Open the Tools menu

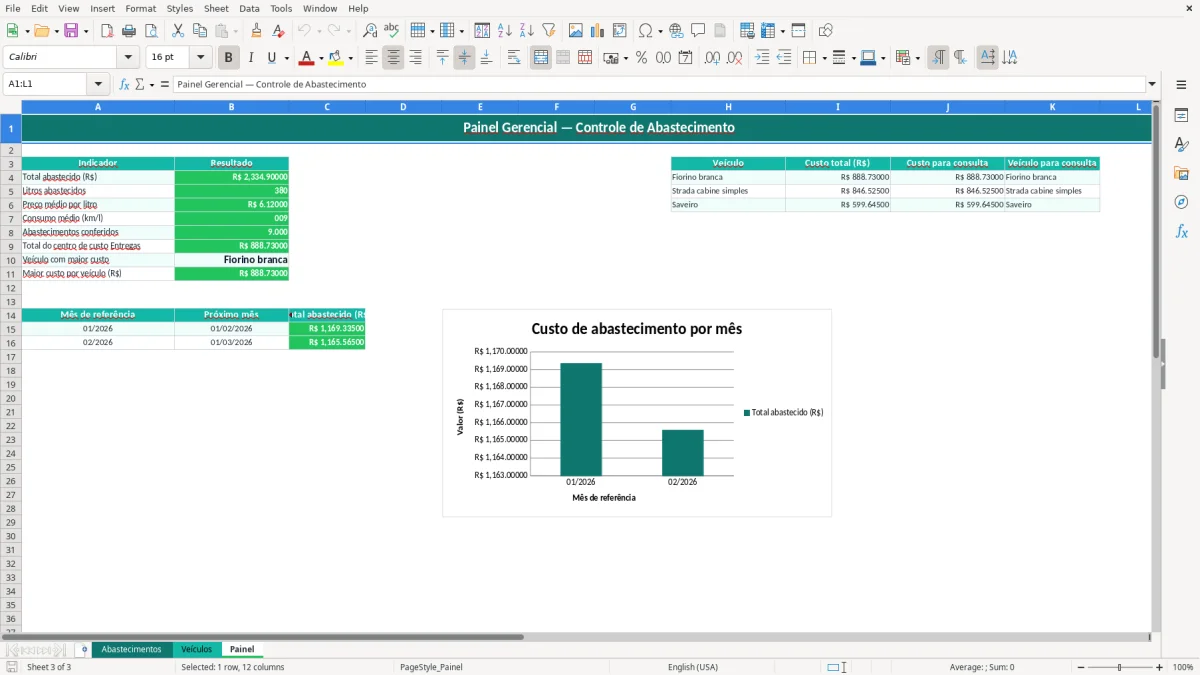281,8
